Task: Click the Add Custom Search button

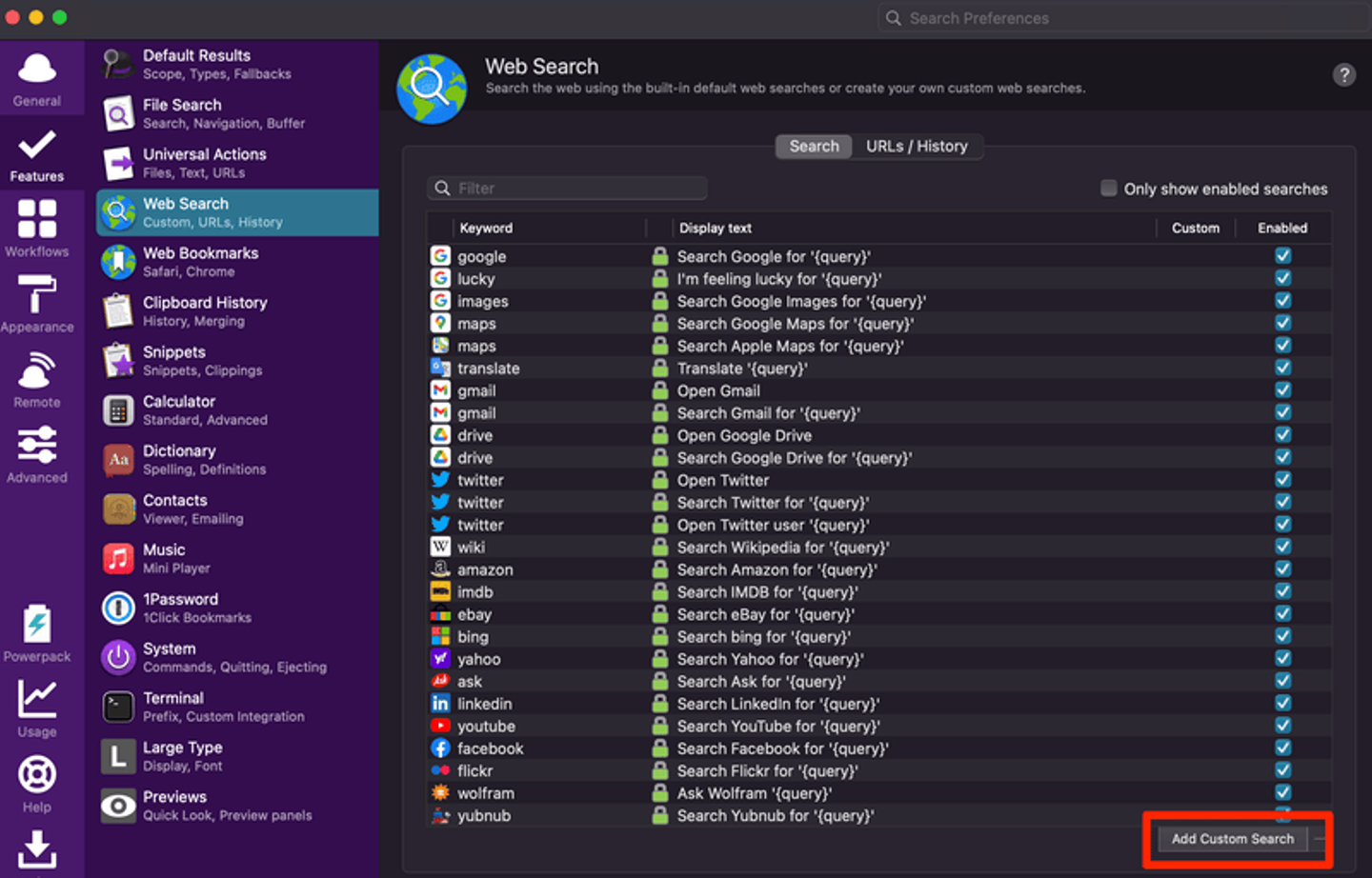Action: [1232, 839]
